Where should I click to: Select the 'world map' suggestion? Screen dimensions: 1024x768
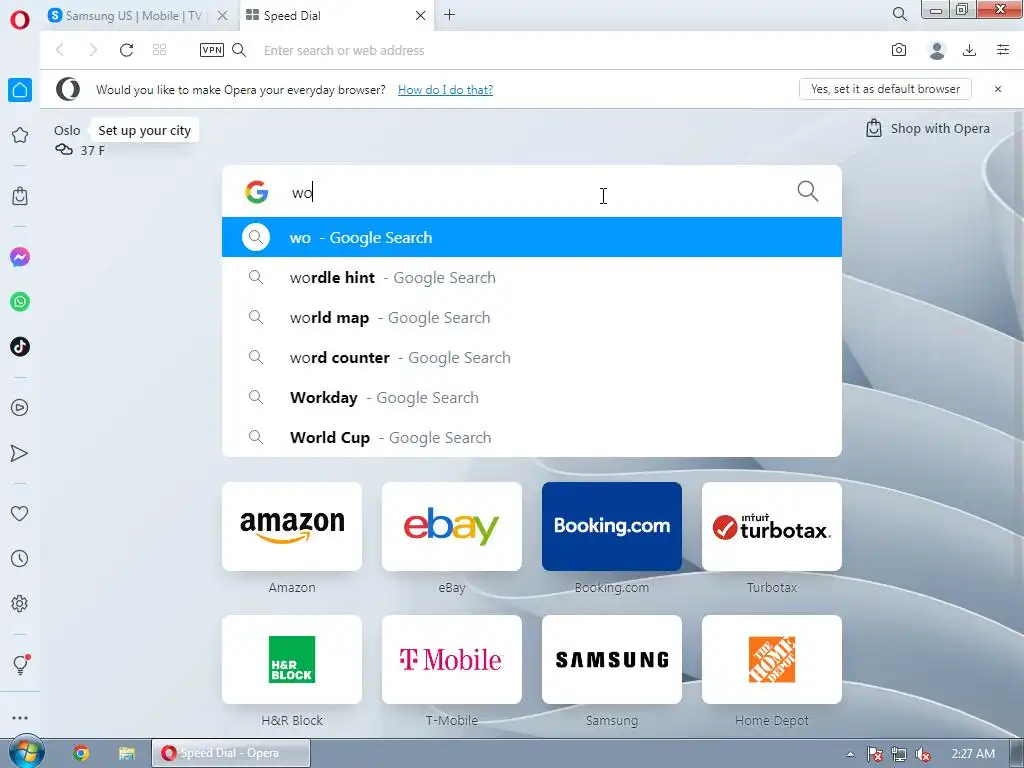[x=532, y=317]
